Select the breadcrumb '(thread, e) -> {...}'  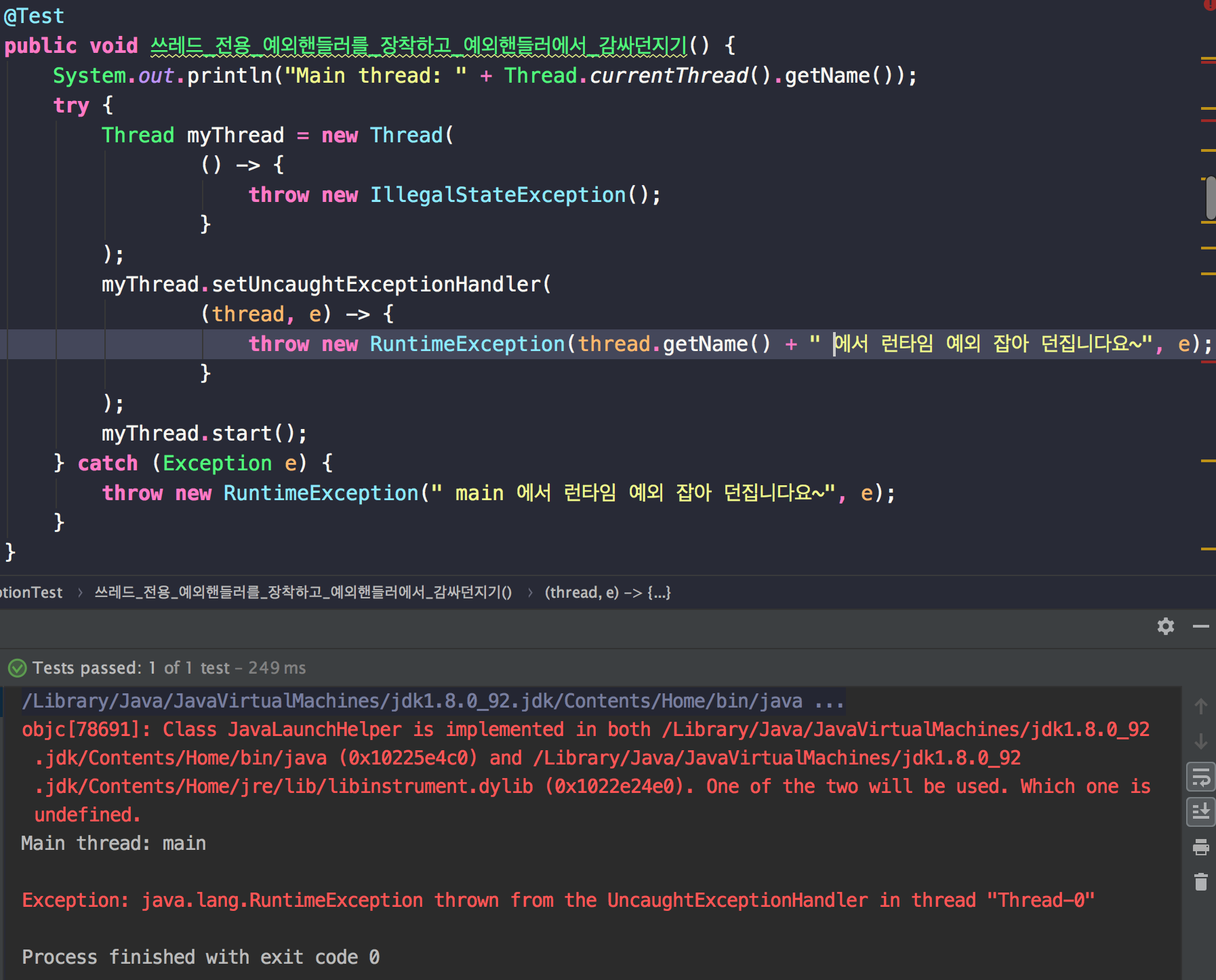coord(608,592)
